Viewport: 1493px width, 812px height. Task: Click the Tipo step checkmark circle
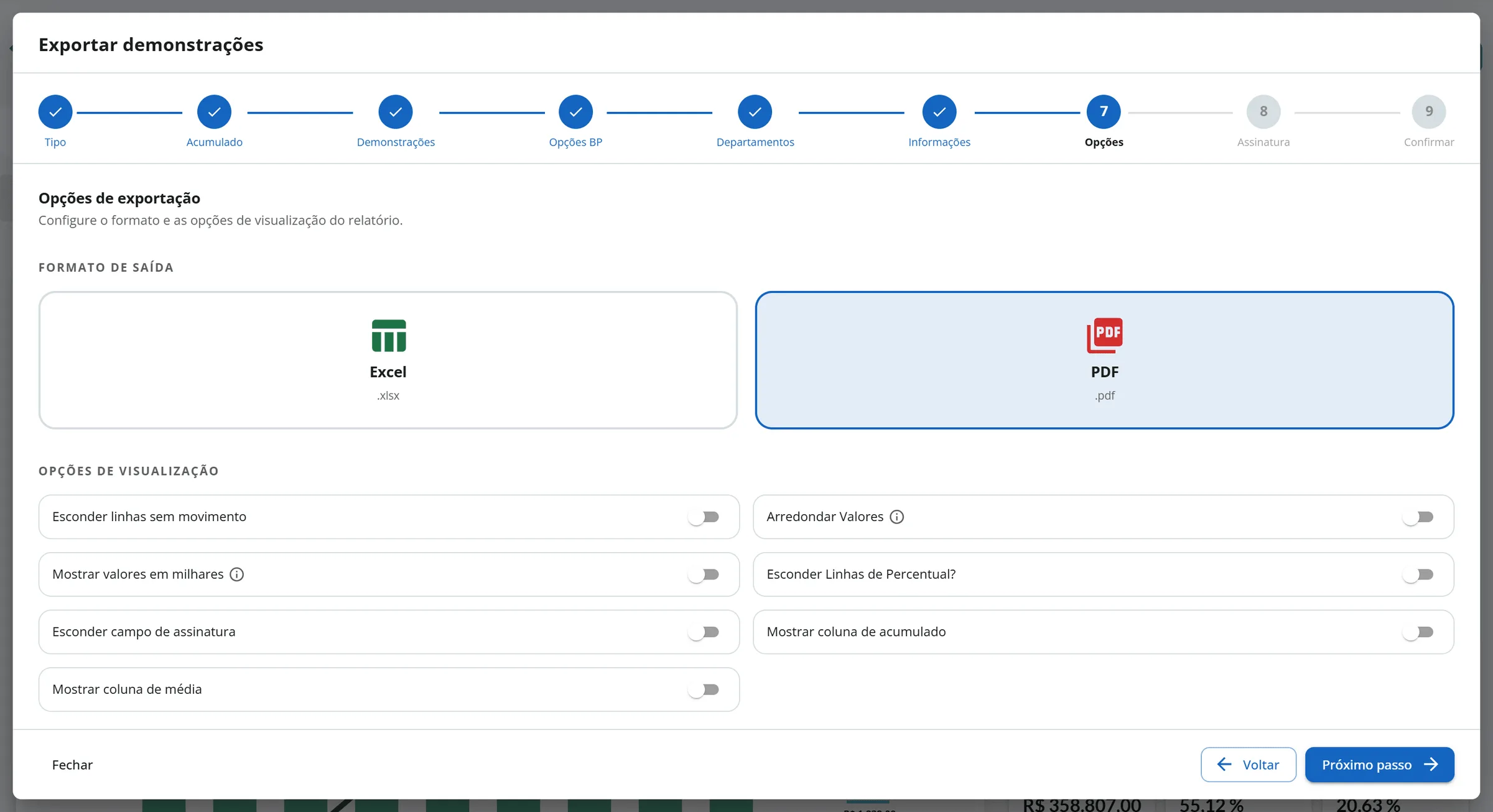point(55,112)
